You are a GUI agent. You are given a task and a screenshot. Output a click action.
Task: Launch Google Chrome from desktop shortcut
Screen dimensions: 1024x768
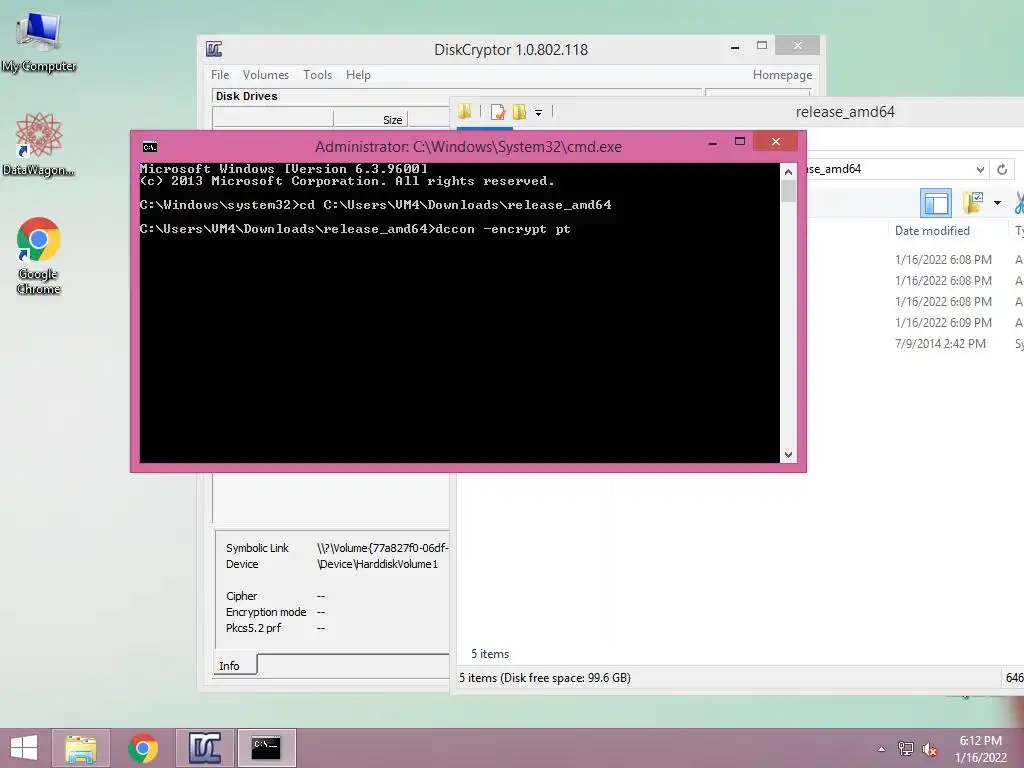[39, 255]
